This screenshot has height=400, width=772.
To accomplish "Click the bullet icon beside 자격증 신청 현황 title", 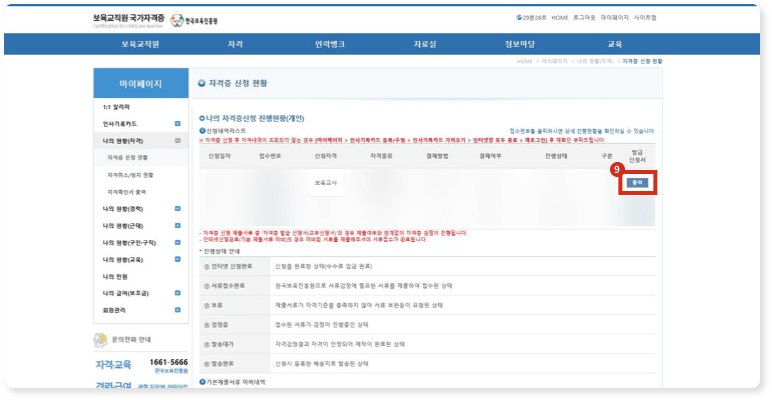I will coord(201,83).
